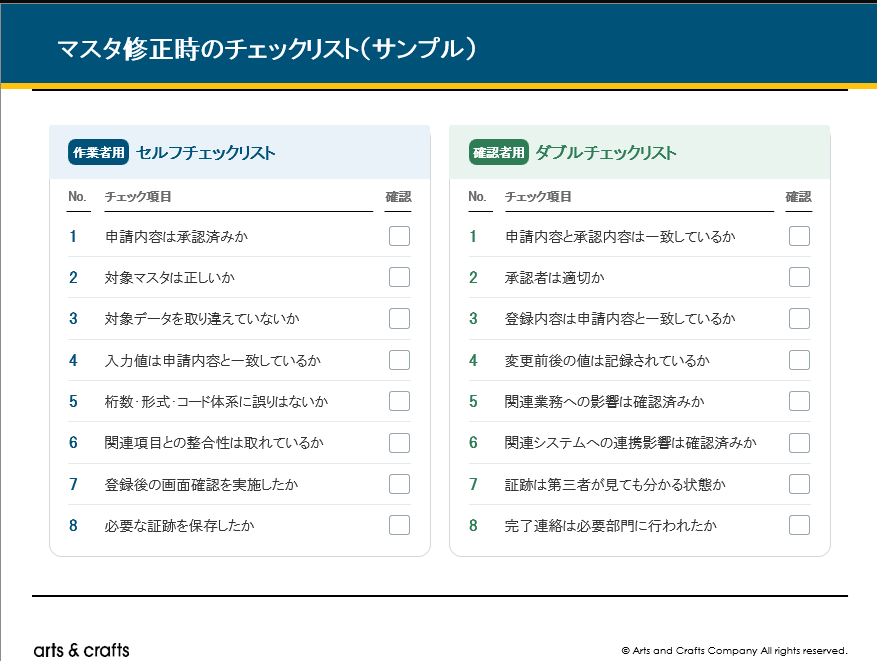Image resolution: width=877 pixels, height=661 pixels.
Task: Select text 証跡は第三者が見ても分かる状態か
Action: tap(615, 484)
